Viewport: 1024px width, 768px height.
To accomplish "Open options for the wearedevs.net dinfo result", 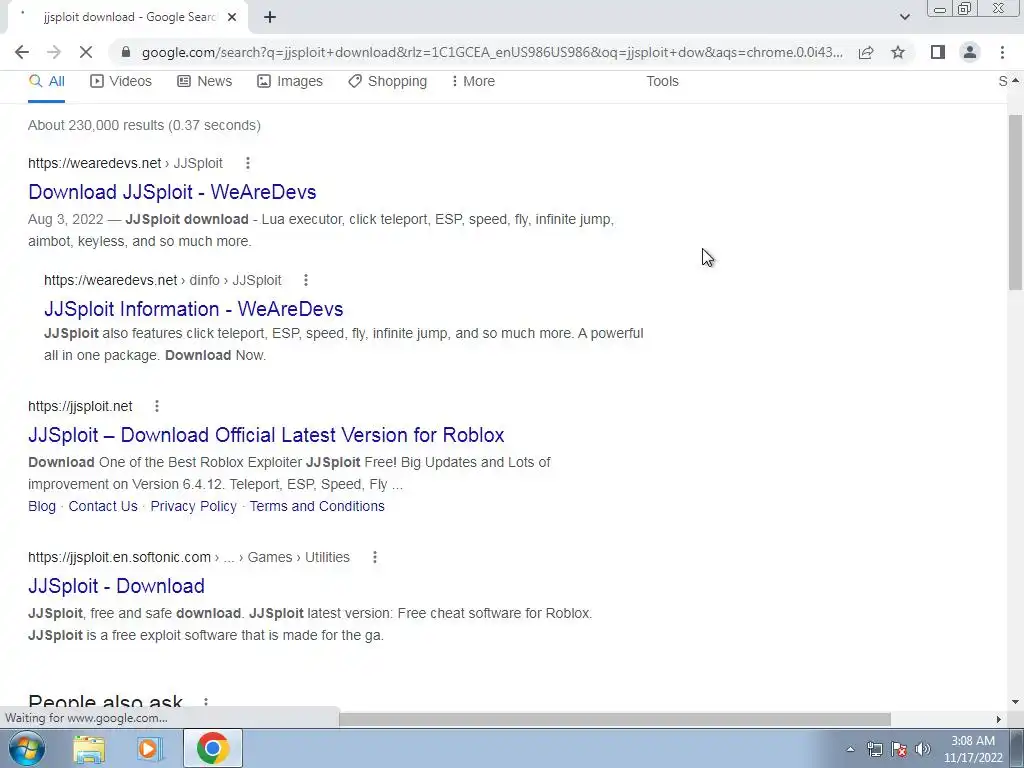I will click(x=306, y=280).
